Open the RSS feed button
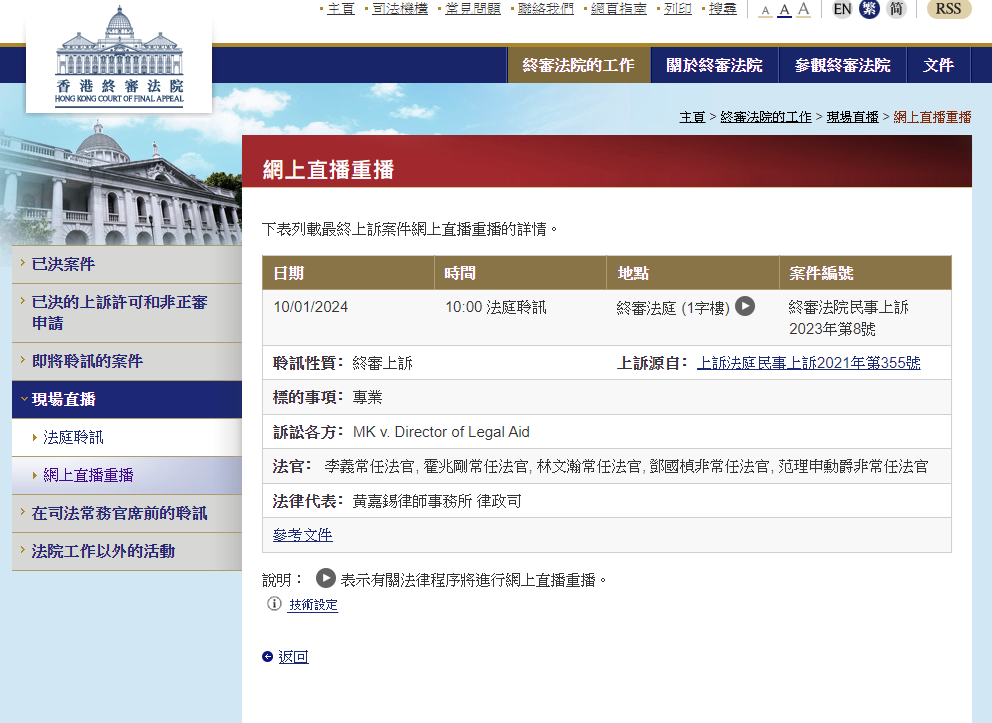The width and height of the screenshot is (992, 723). (x=948, y=9)
